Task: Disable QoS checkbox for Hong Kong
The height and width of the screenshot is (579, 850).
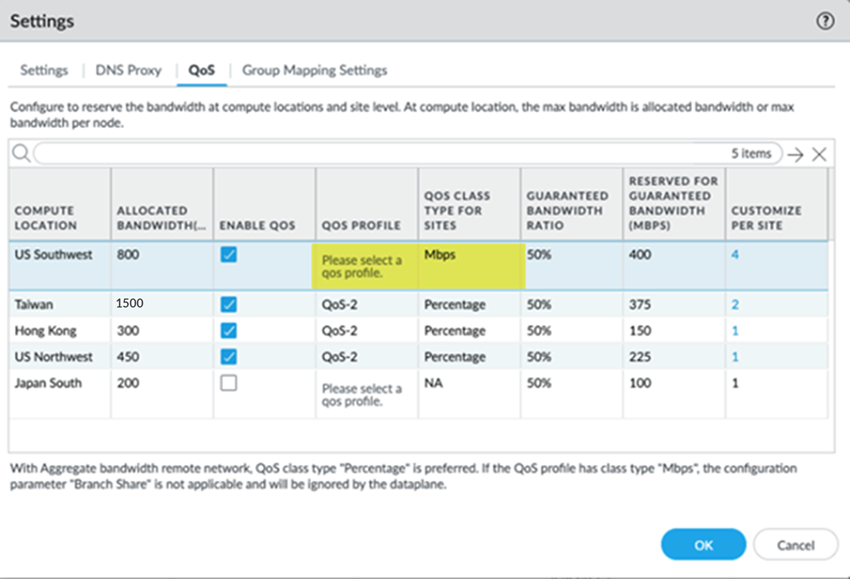Action: (x=229, y=331)
